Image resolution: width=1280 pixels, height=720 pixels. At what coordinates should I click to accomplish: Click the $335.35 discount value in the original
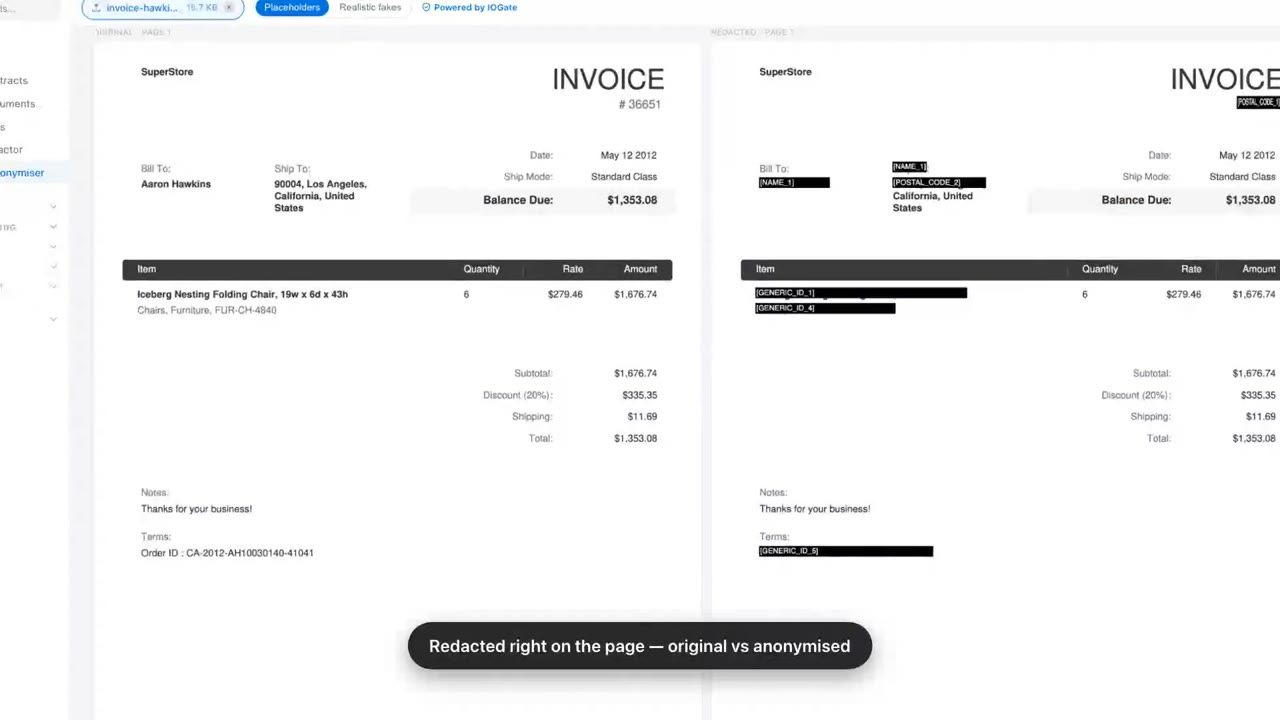(639, 396)
